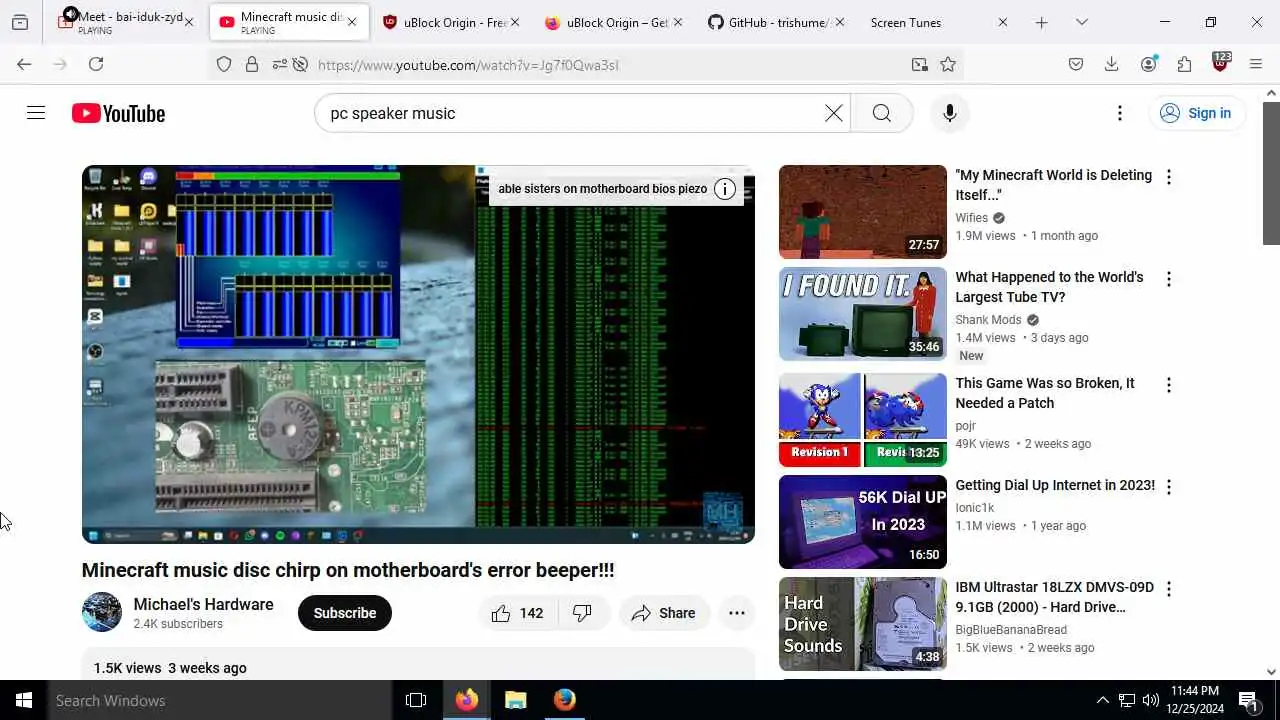Reload the current page
This screenshot has height=720, width=1280.
click(96, 64)
